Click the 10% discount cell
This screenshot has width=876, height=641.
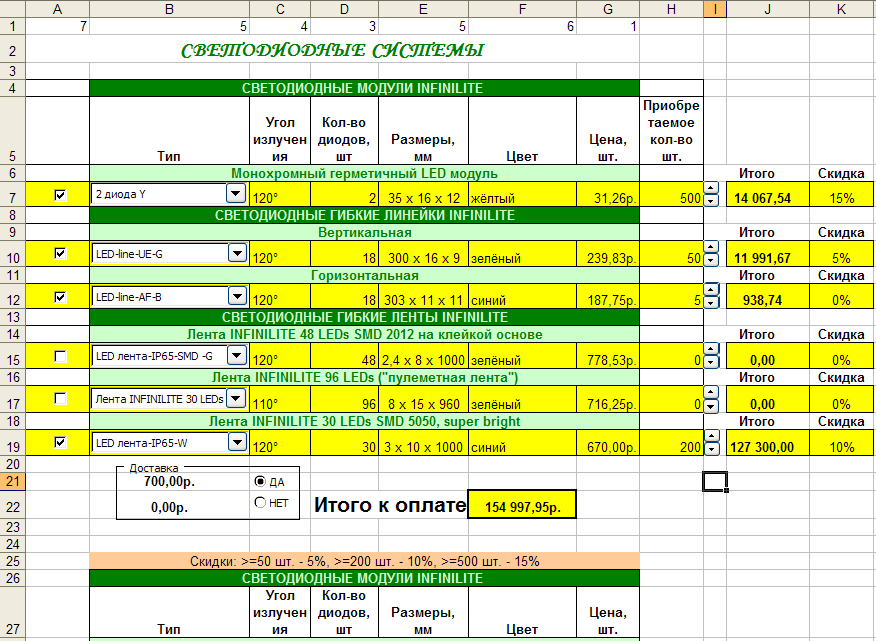click(841, 443)
